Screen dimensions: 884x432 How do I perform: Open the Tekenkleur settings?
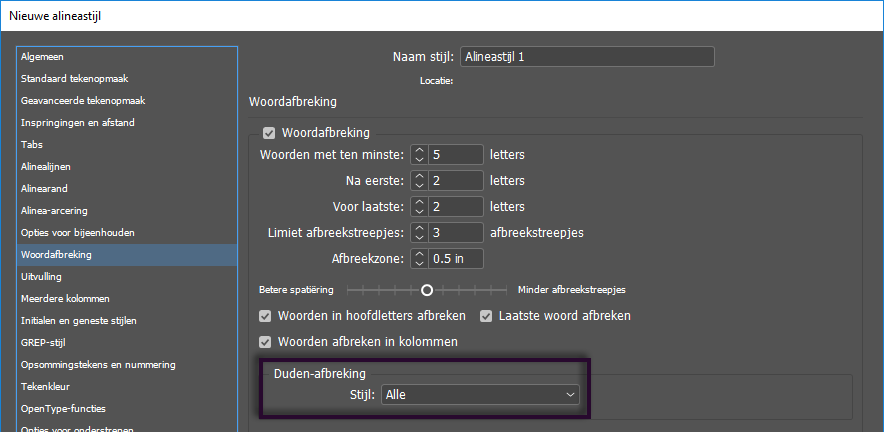point(49,387)
